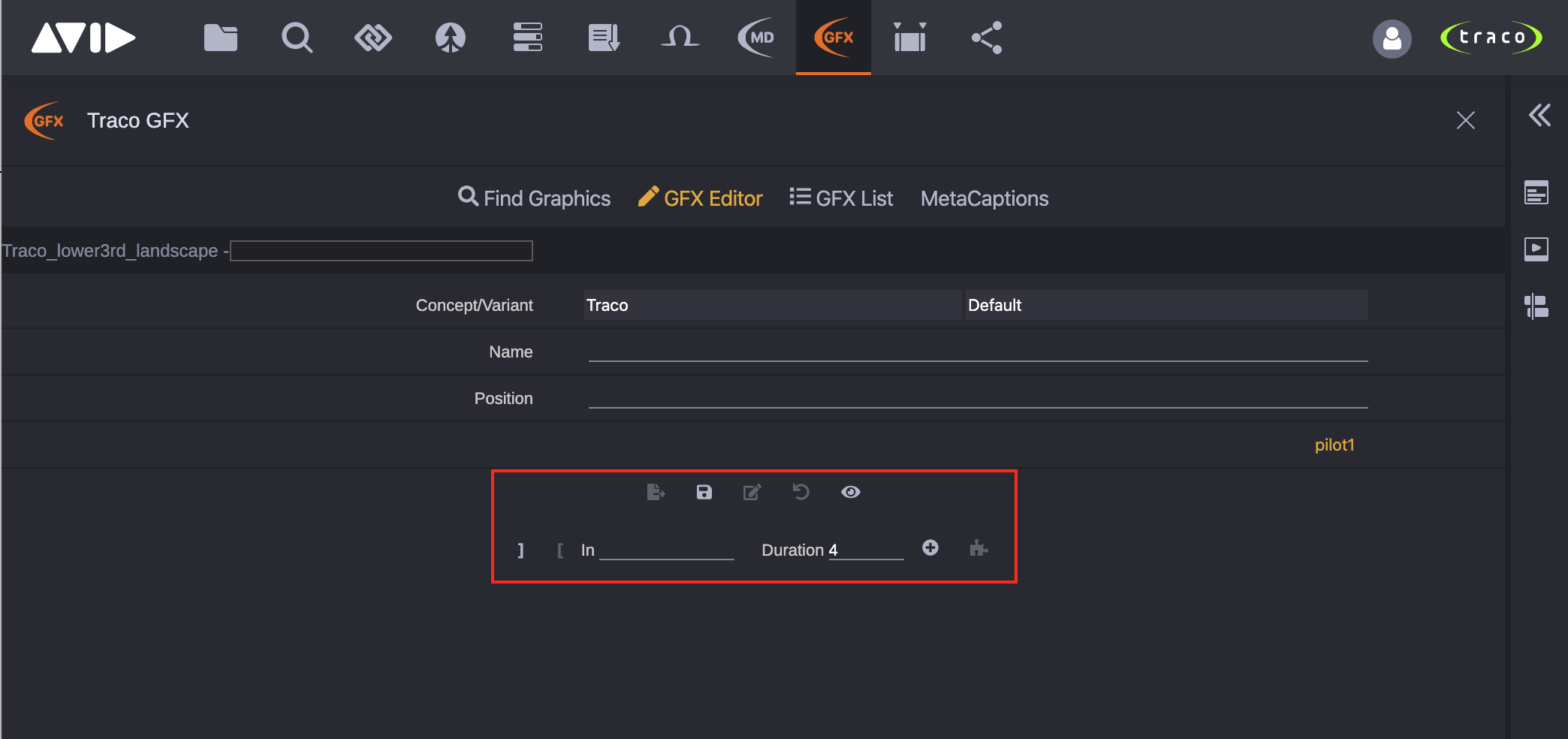Click the Name text field

pos(978,351)
